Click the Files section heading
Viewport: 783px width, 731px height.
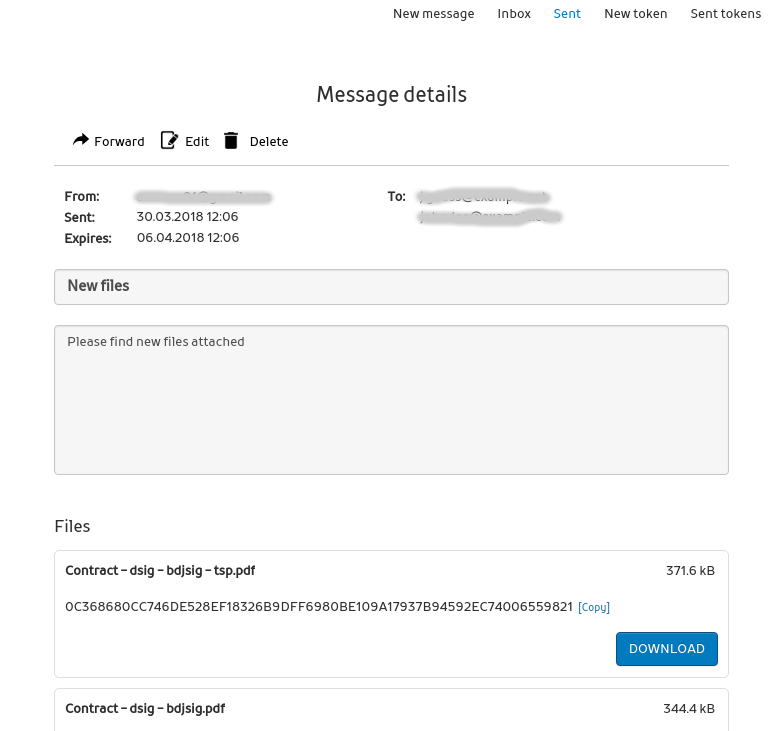coord(72,526)
